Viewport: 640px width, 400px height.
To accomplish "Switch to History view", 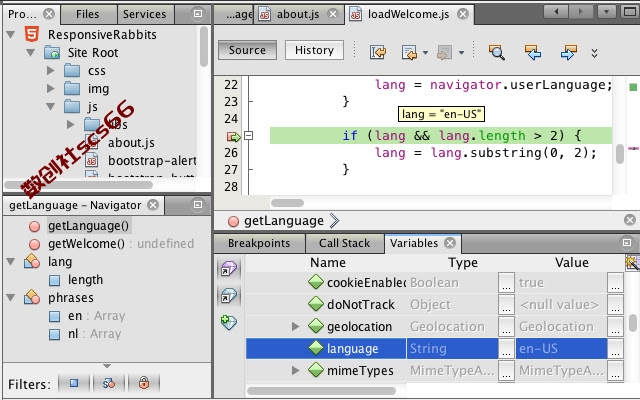I will click(x=314, y=50).
